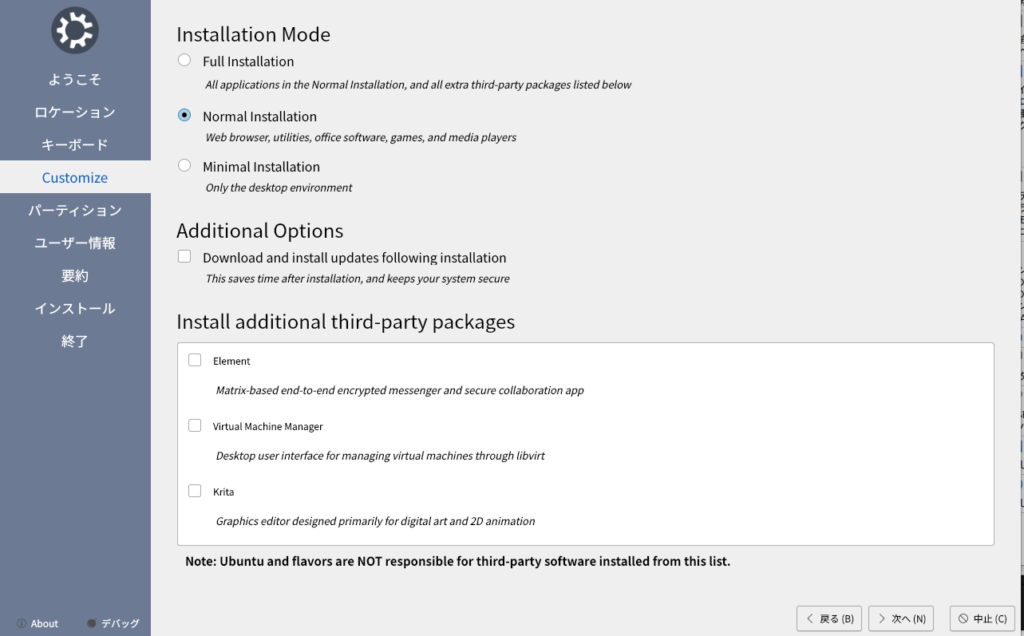Tick the Virtual Machine Manager checkbox
1024x636 pixels.
pyautogui.click(x=195, y=425)
